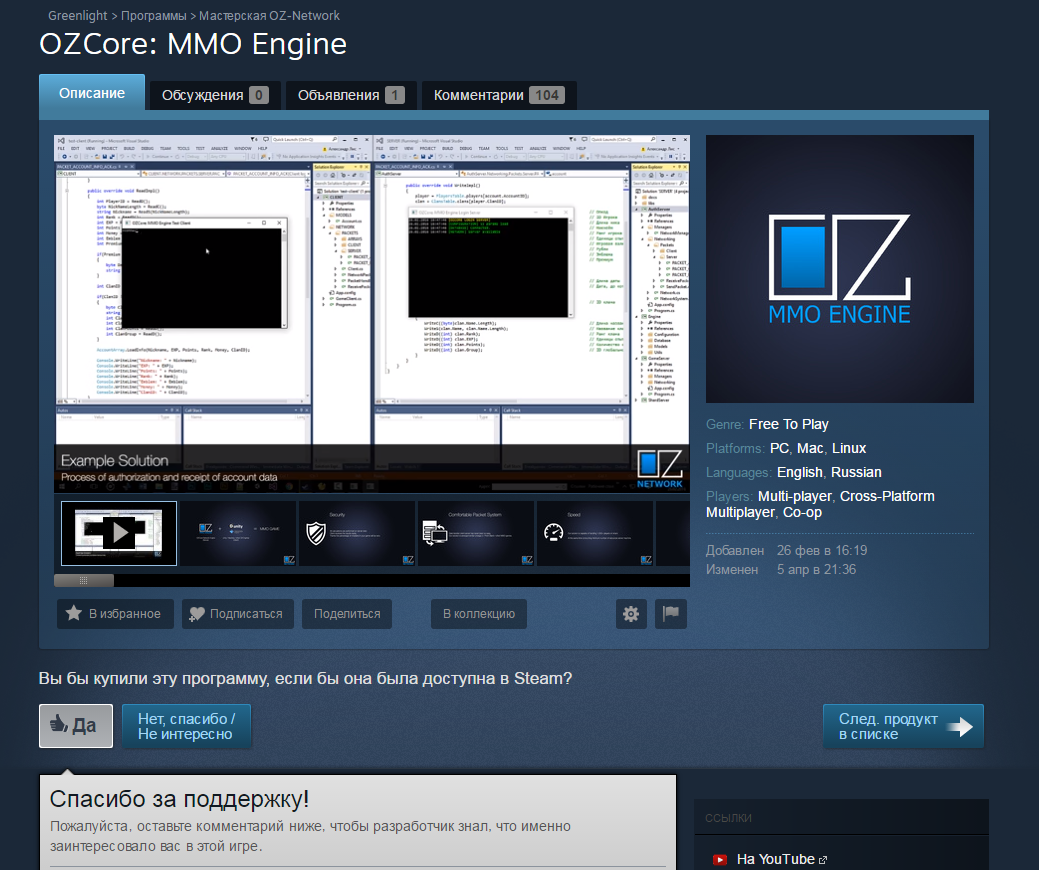Click Greenlight in the breadcrumb

coord(78,15)
